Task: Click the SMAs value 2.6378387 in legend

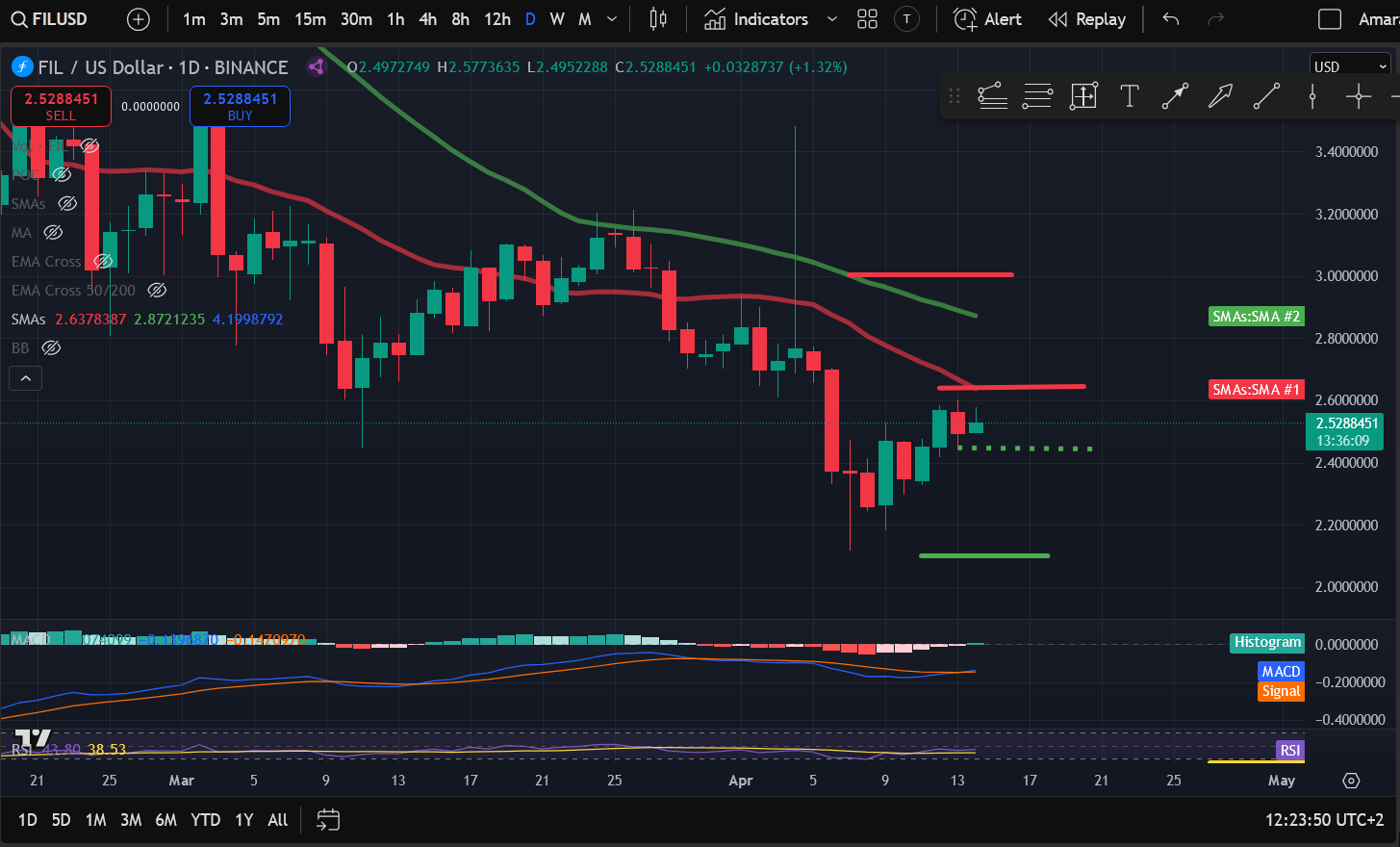Action: [x=90, y=319]
